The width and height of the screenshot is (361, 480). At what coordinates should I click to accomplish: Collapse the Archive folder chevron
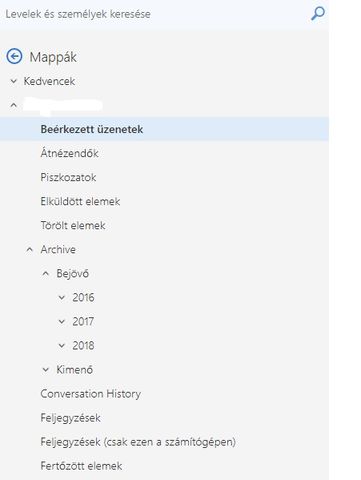pos(30,249)
